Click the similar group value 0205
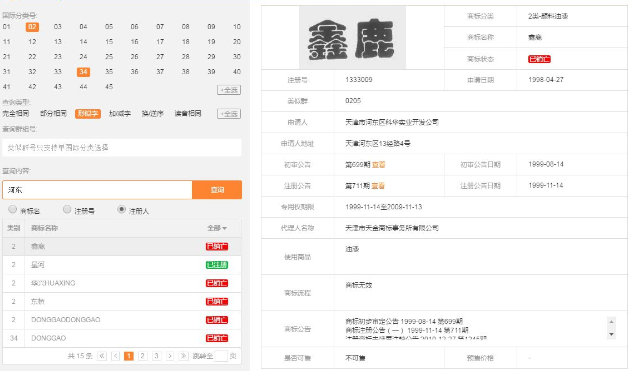The width and height of the screenshot is (629, 371). [353, 101]
